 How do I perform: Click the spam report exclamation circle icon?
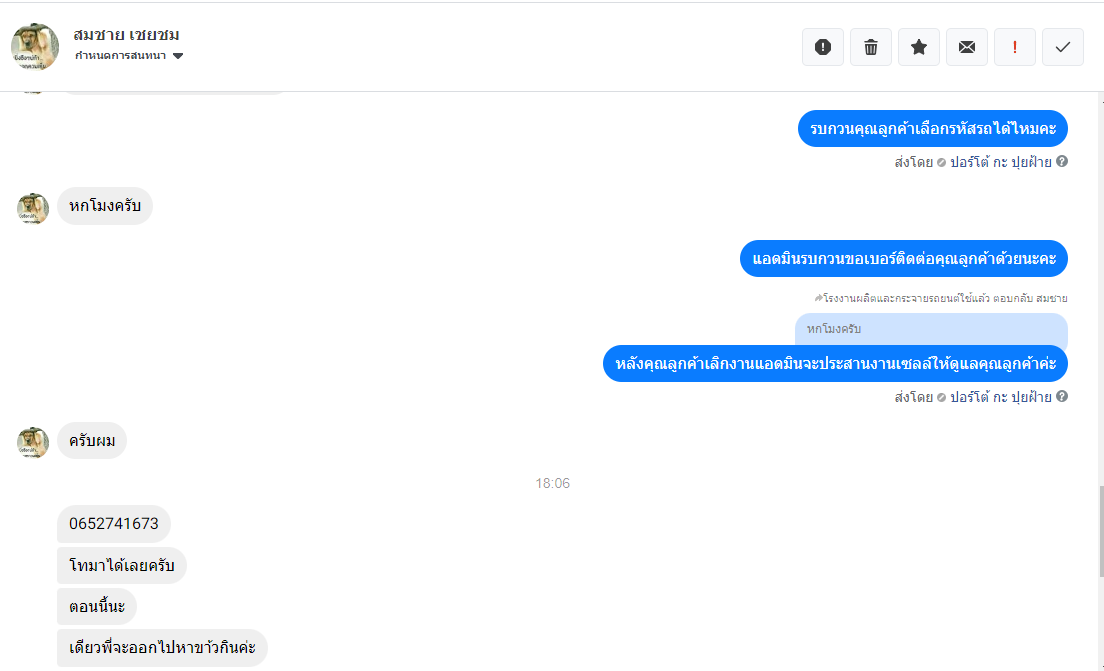(x=822, y=47)
